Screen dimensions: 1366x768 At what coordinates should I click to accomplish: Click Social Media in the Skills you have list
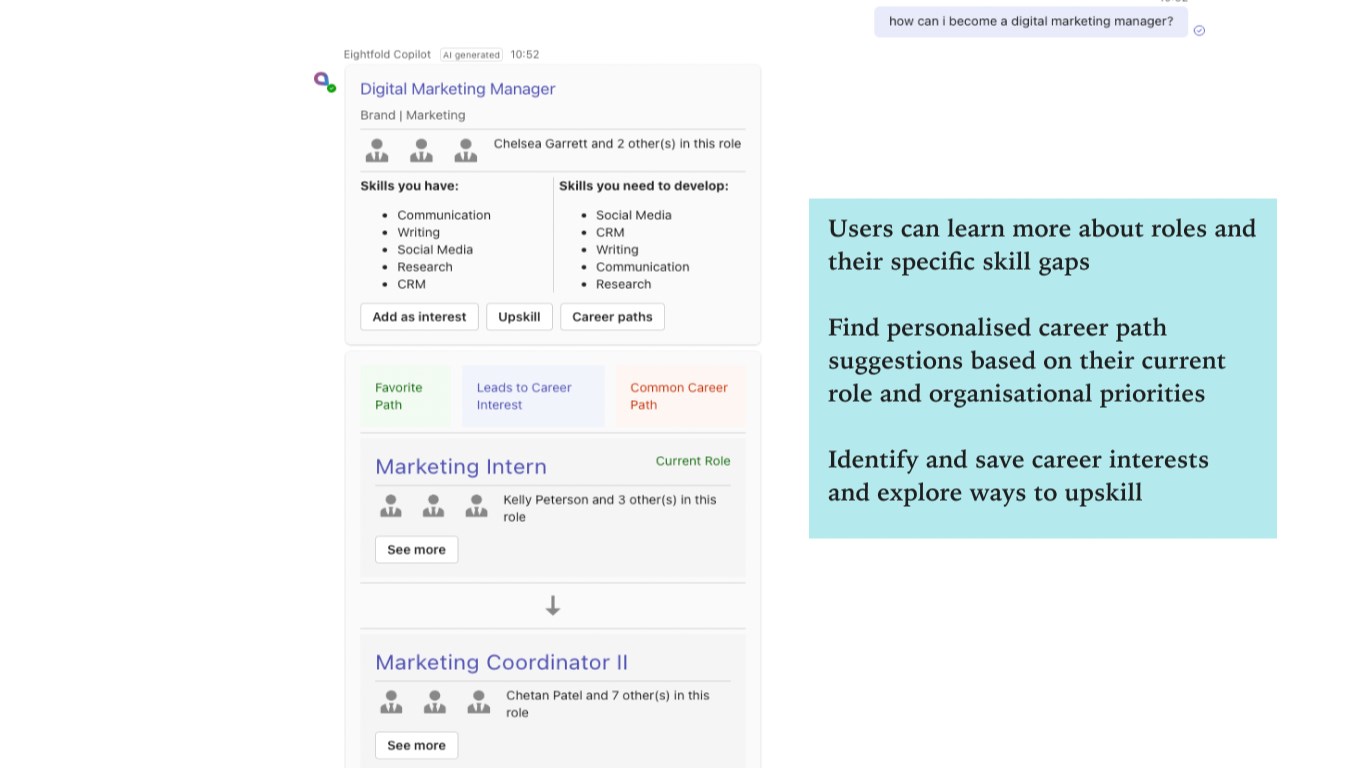[x=435, y=250]
